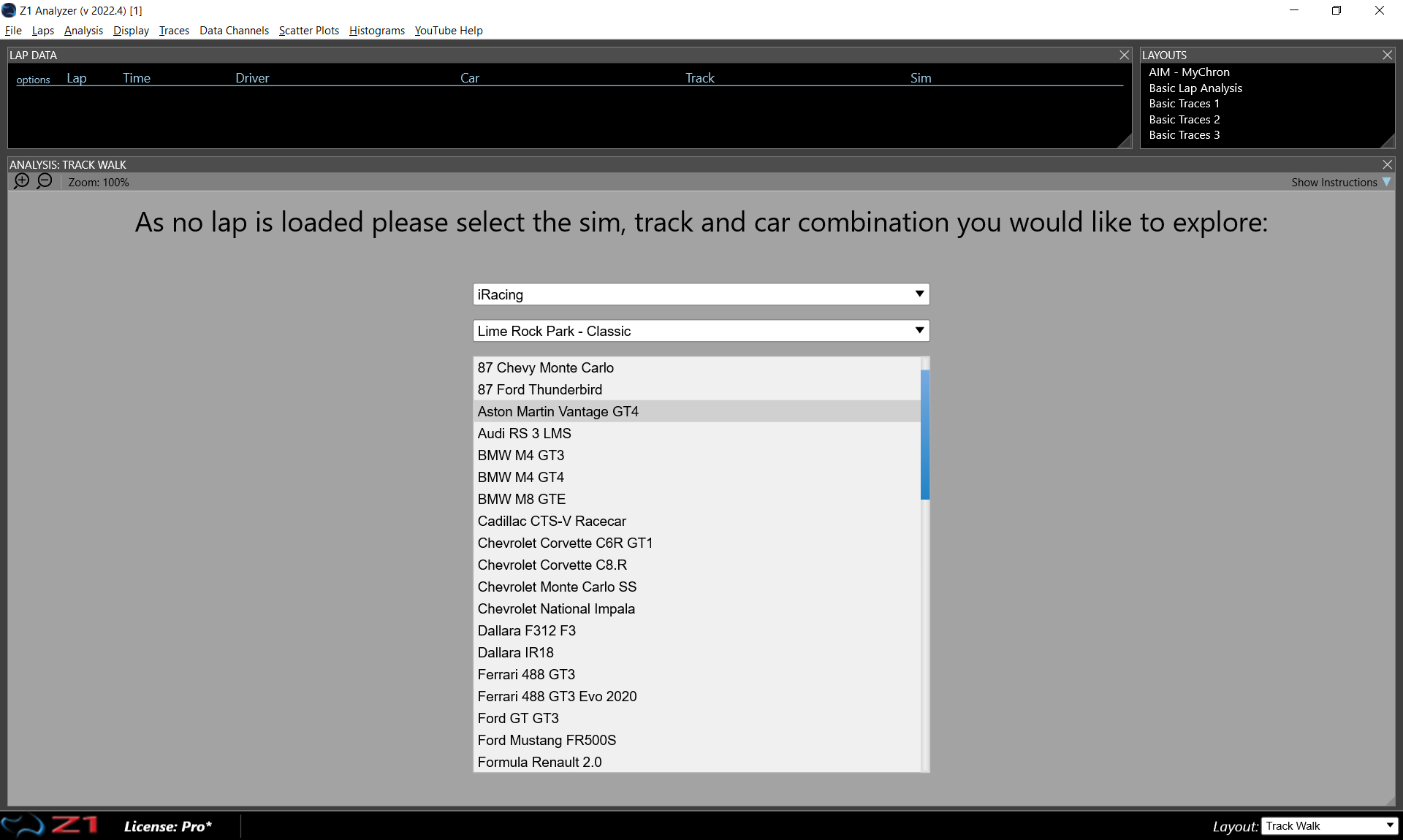Viewport: 1403px width, 840px height.
Task: Open the File menu
Action: [x=13, y=31]
